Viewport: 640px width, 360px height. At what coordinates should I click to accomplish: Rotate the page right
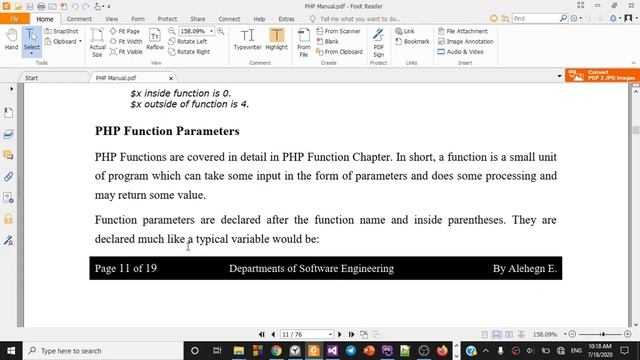tap(189, 52)
